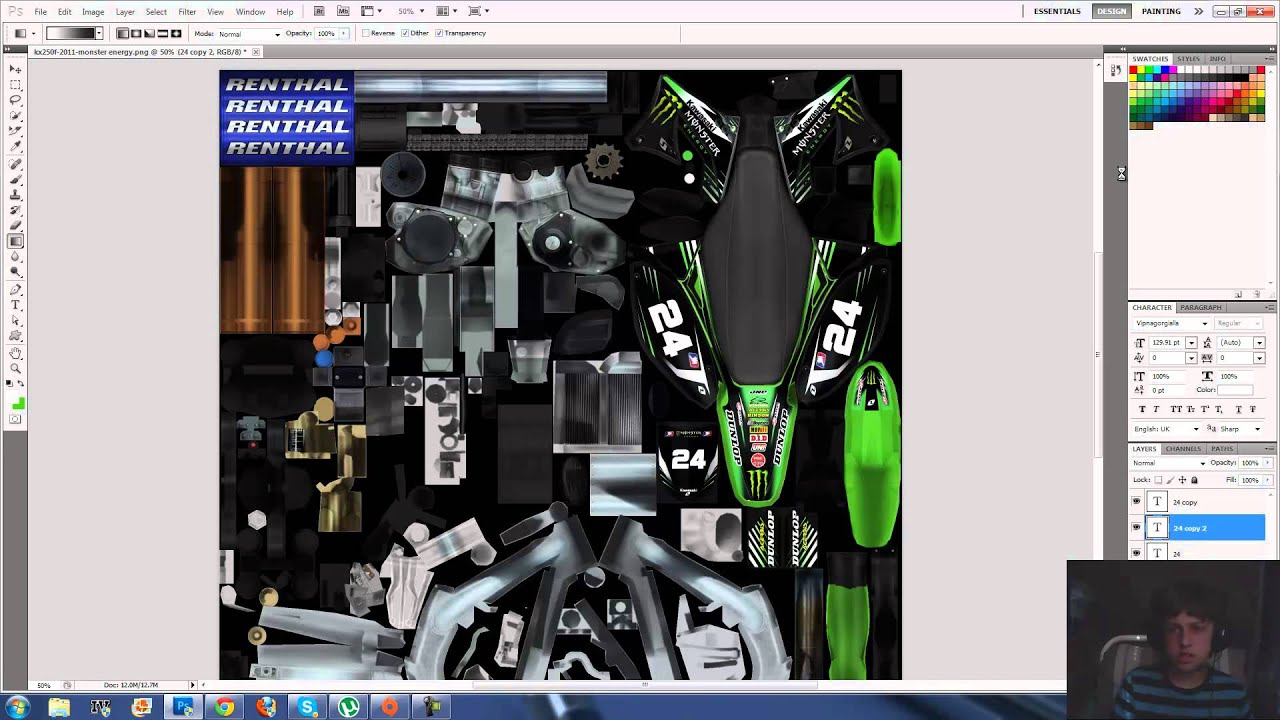Image resolution: width=1280 pixels, height=720 pixels.
Task: Open the File menu
Action: coord(40,12)
